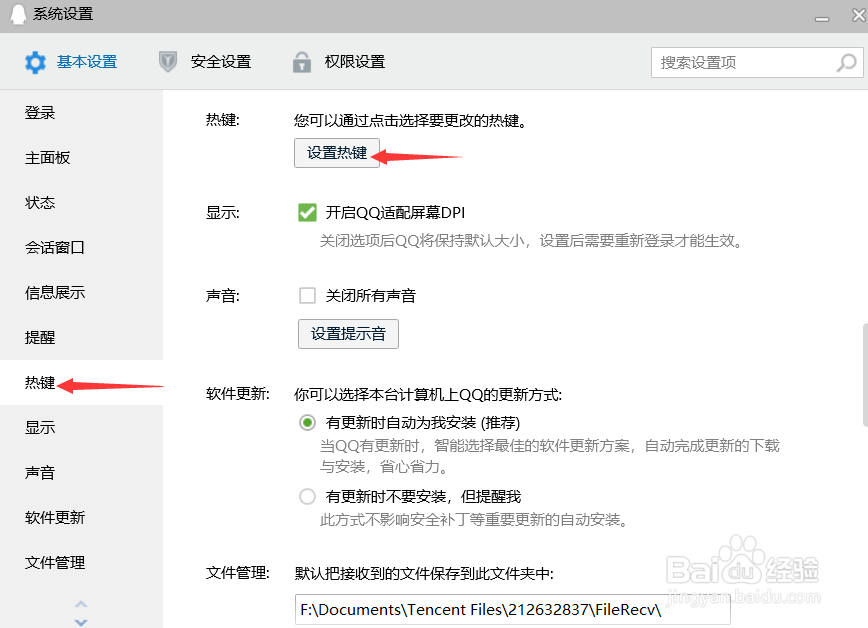The image size is (868, 628).
Task: Close the 系统设置 window
Action: (859, 15)
